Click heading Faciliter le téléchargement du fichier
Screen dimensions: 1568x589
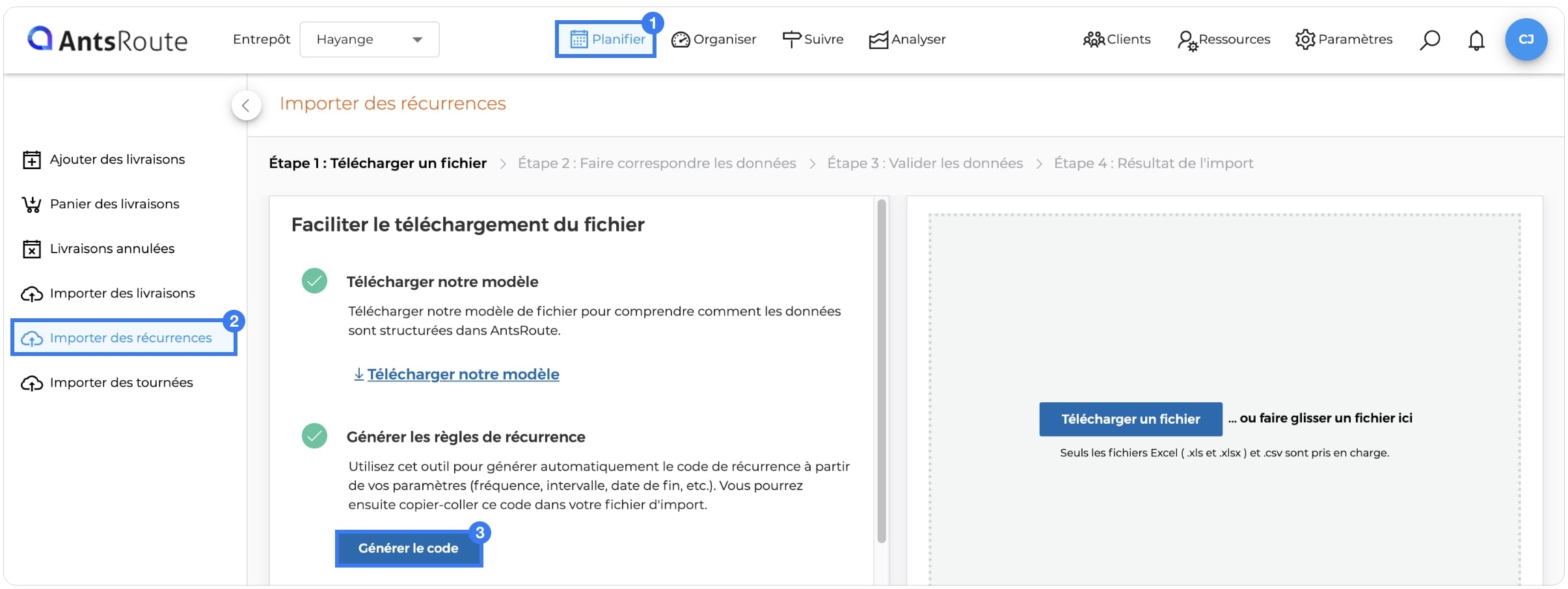468,225
